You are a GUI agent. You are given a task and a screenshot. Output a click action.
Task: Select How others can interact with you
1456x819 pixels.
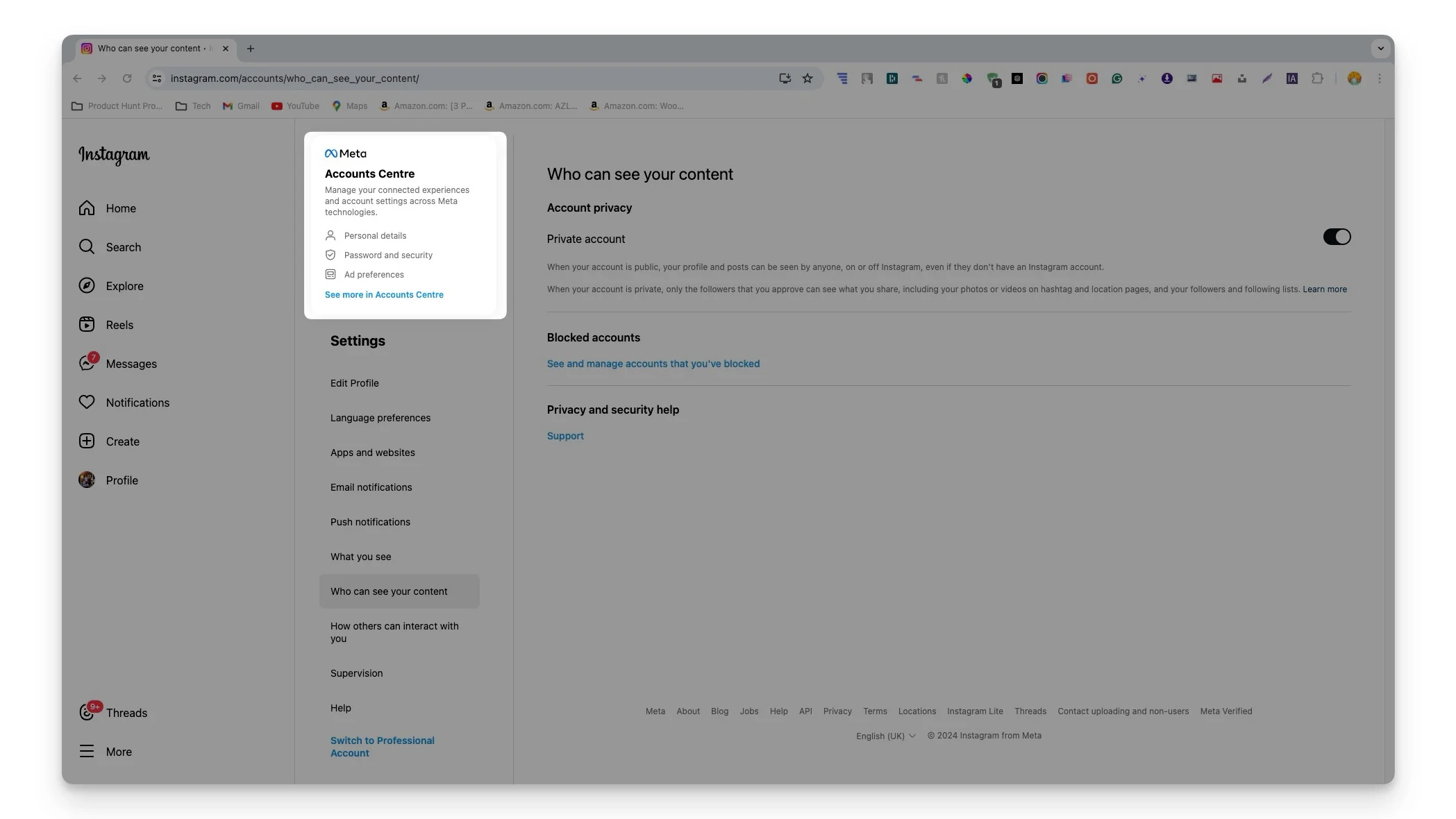pos(394,632)
